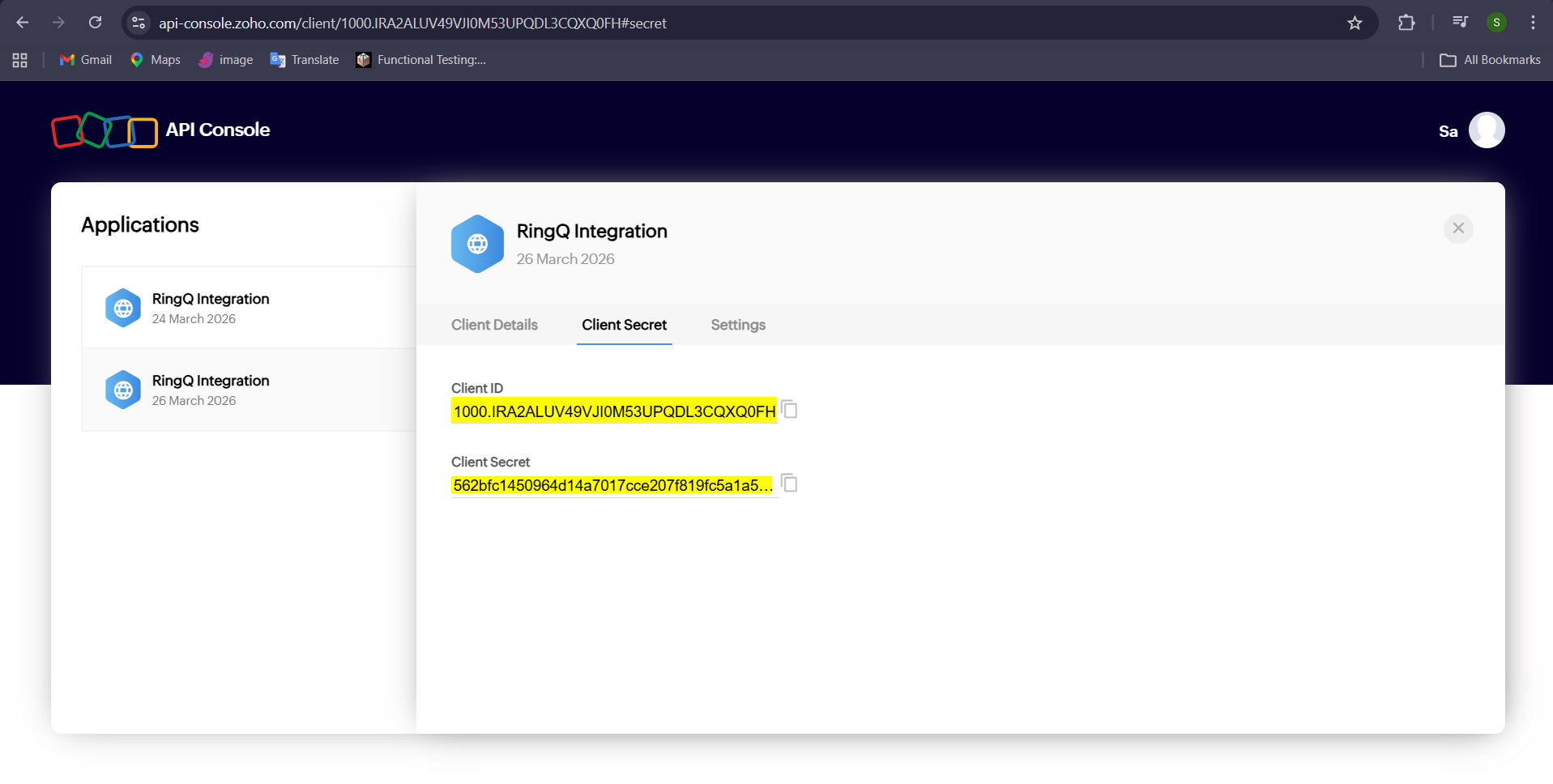View site information icon in address bar
This screenshot has width=1553, height=784.
139,23
